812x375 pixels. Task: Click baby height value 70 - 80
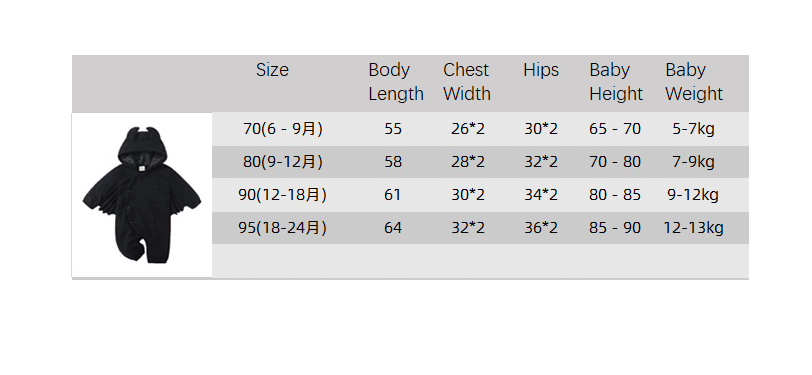[x=615, y=162]
